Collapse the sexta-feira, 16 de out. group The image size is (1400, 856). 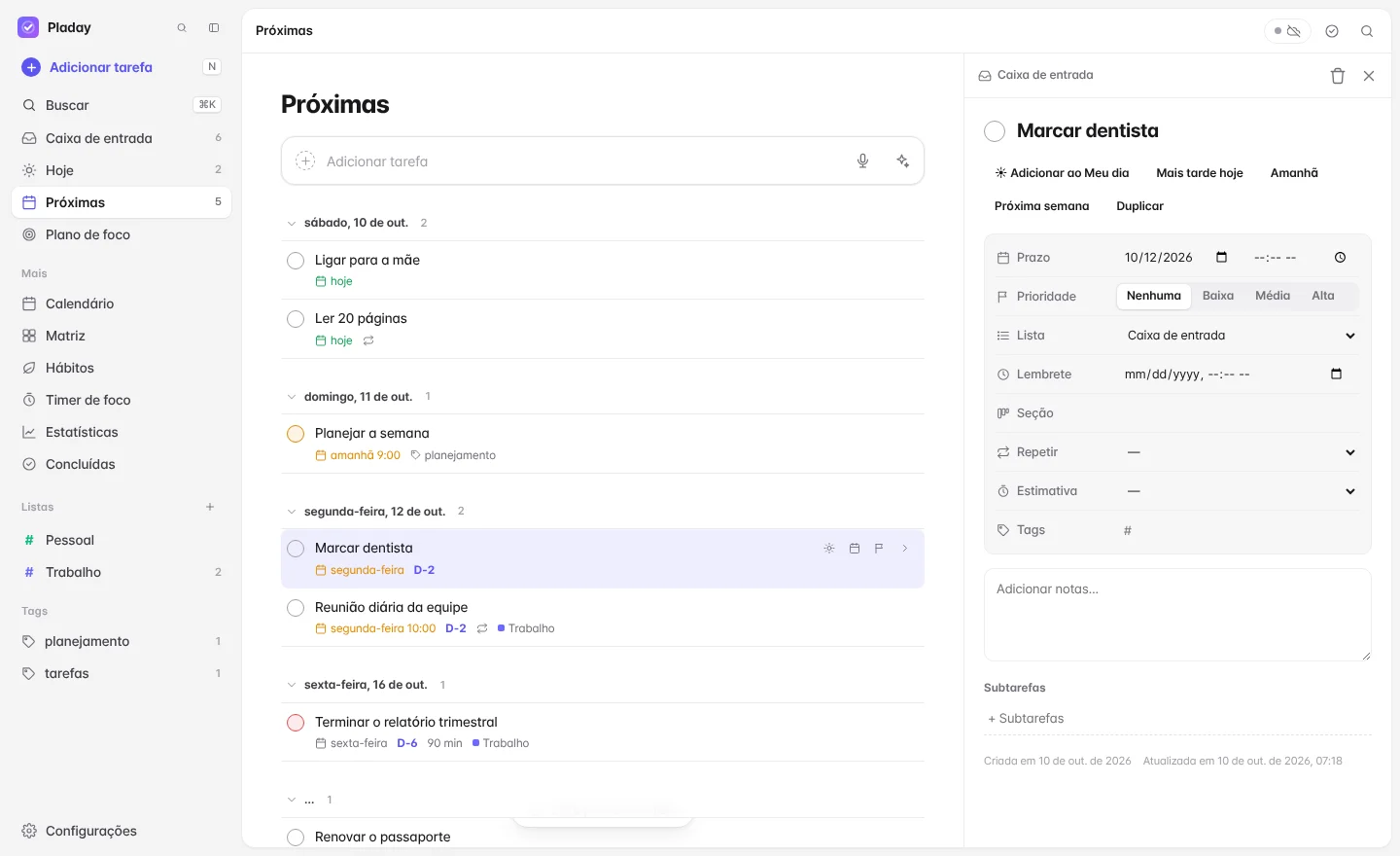click(291, 685)
